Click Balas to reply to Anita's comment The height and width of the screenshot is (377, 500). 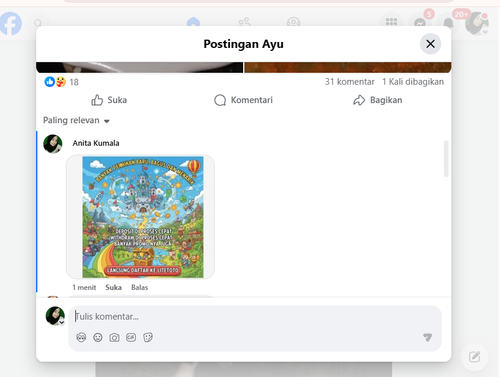[139, 287]
